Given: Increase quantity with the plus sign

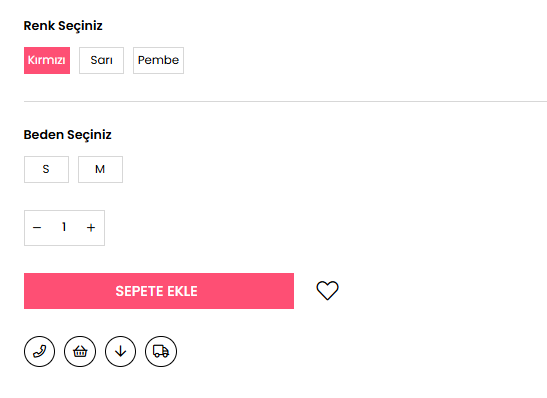Looking at the screenshot, I should click(91, 228).
